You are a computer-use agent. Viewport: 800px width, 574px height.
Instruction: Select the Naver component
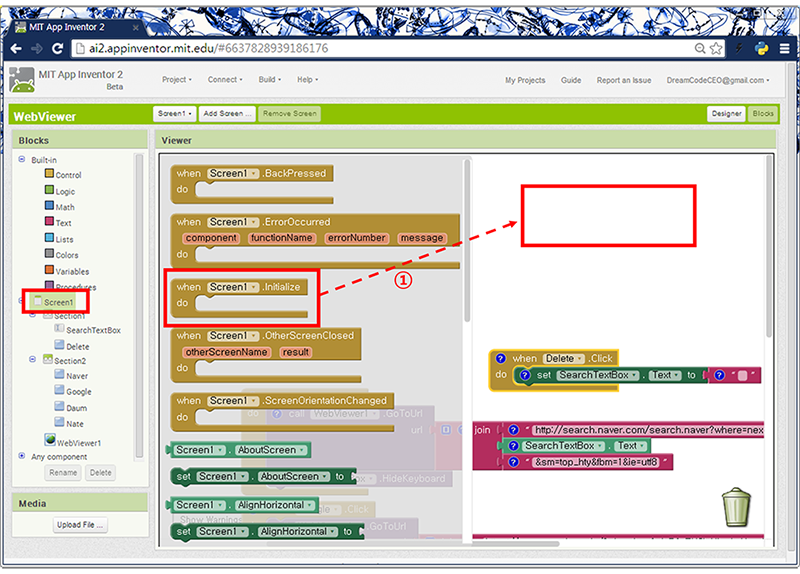tap(71, 376)
